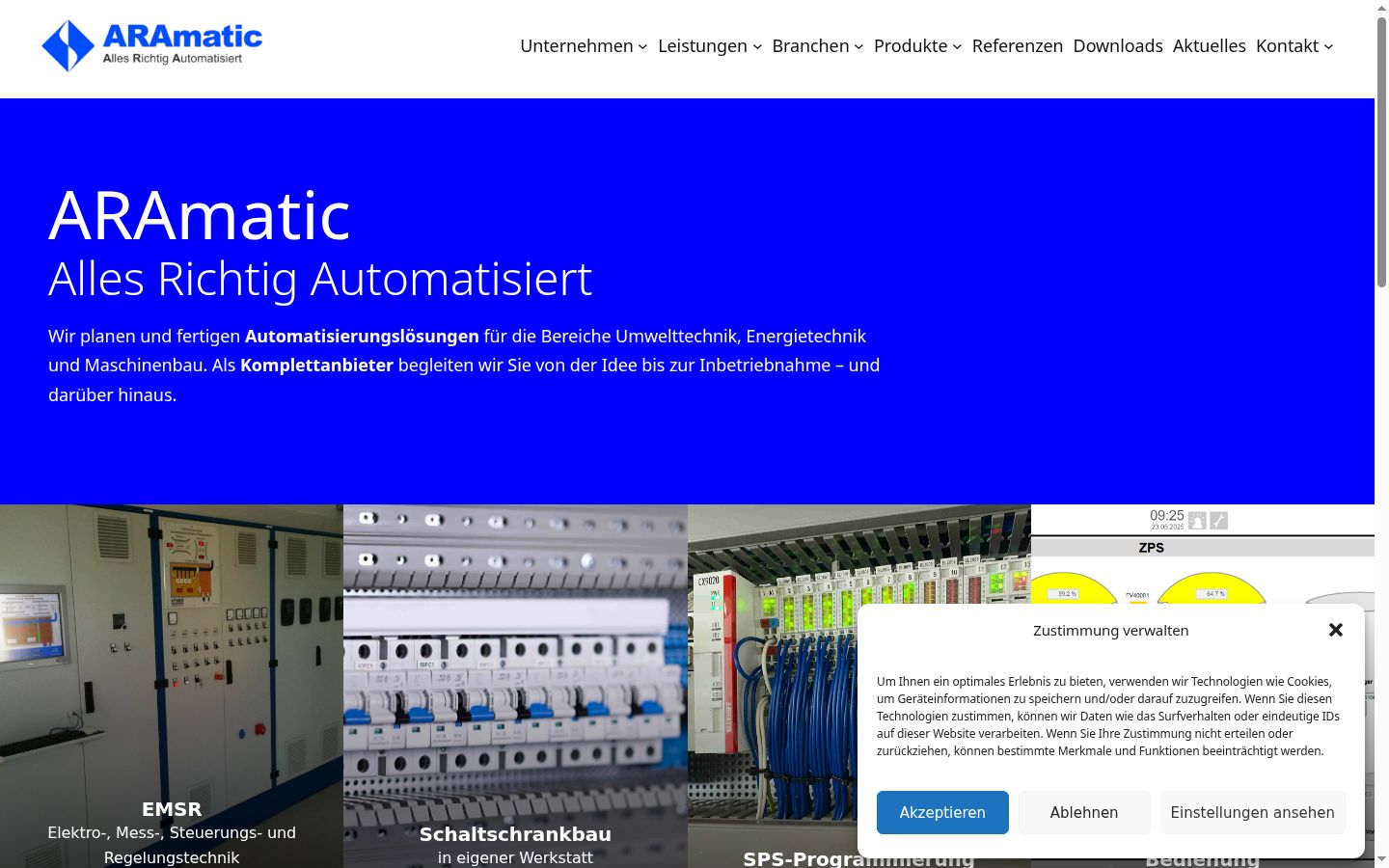Click the 'in eigener Werkstatt' caption
This screenshot has width=1389, height=868.
coord(515,857)
